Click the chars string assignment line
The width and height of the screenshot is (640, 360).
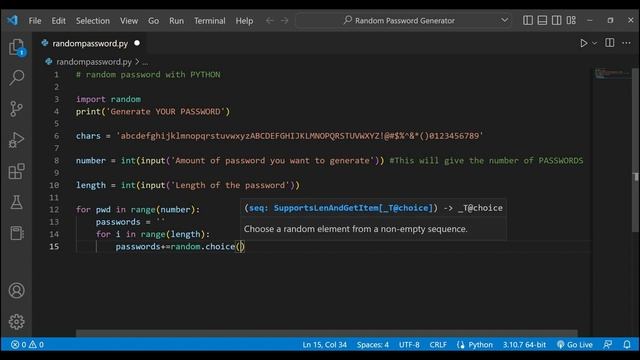279,136
